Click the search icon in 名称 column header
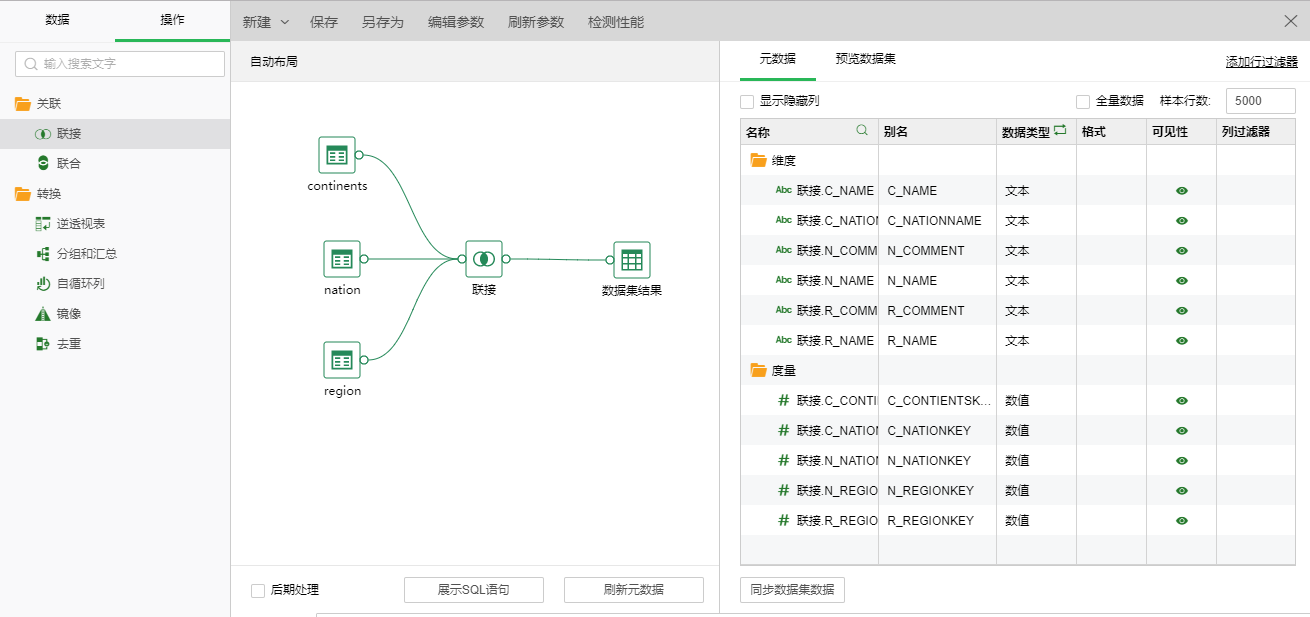Image resolution: width=1310 pixels, height=617 pixels. tap(862, 131)
